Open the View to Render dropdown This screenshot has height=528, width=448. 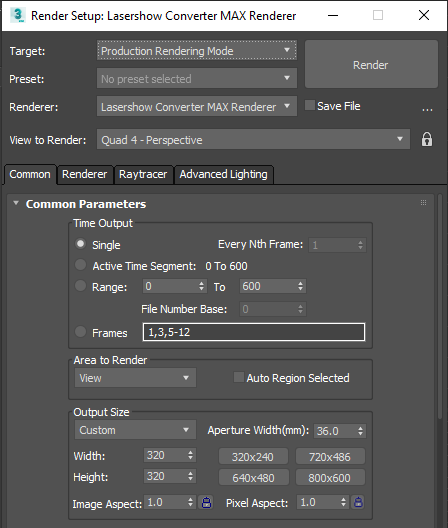coord(253,139)
